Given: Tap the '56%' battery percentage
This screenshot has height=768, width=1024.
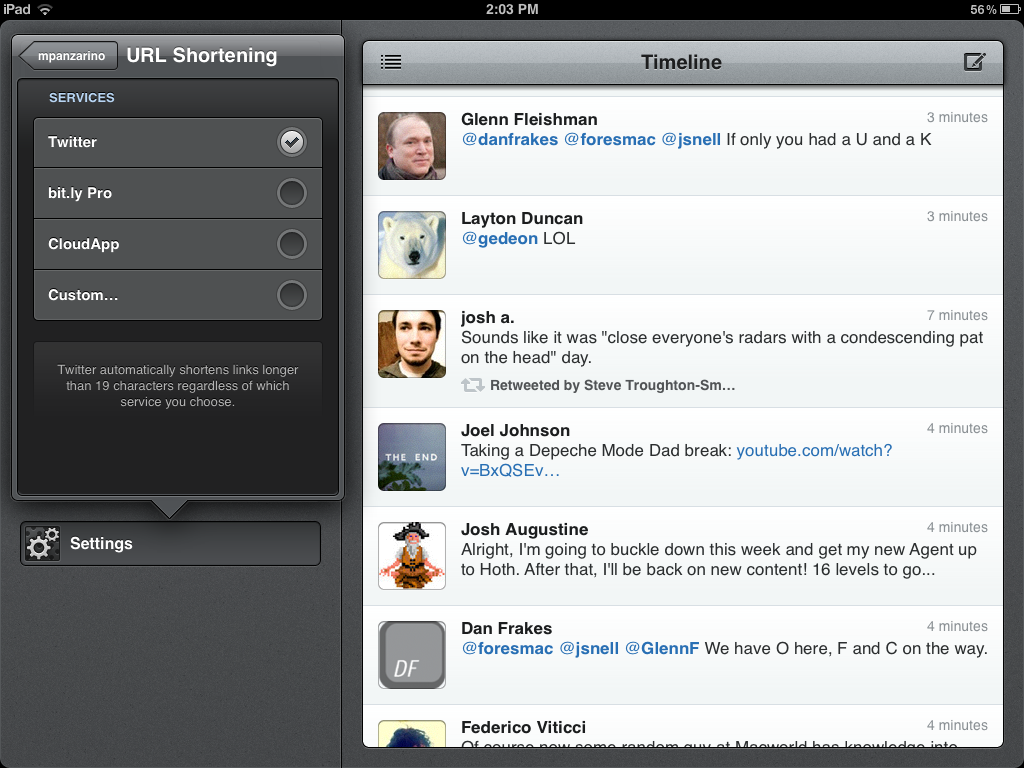Looking at the screenshot, I should pyautogui.click(x=983, y=9).
